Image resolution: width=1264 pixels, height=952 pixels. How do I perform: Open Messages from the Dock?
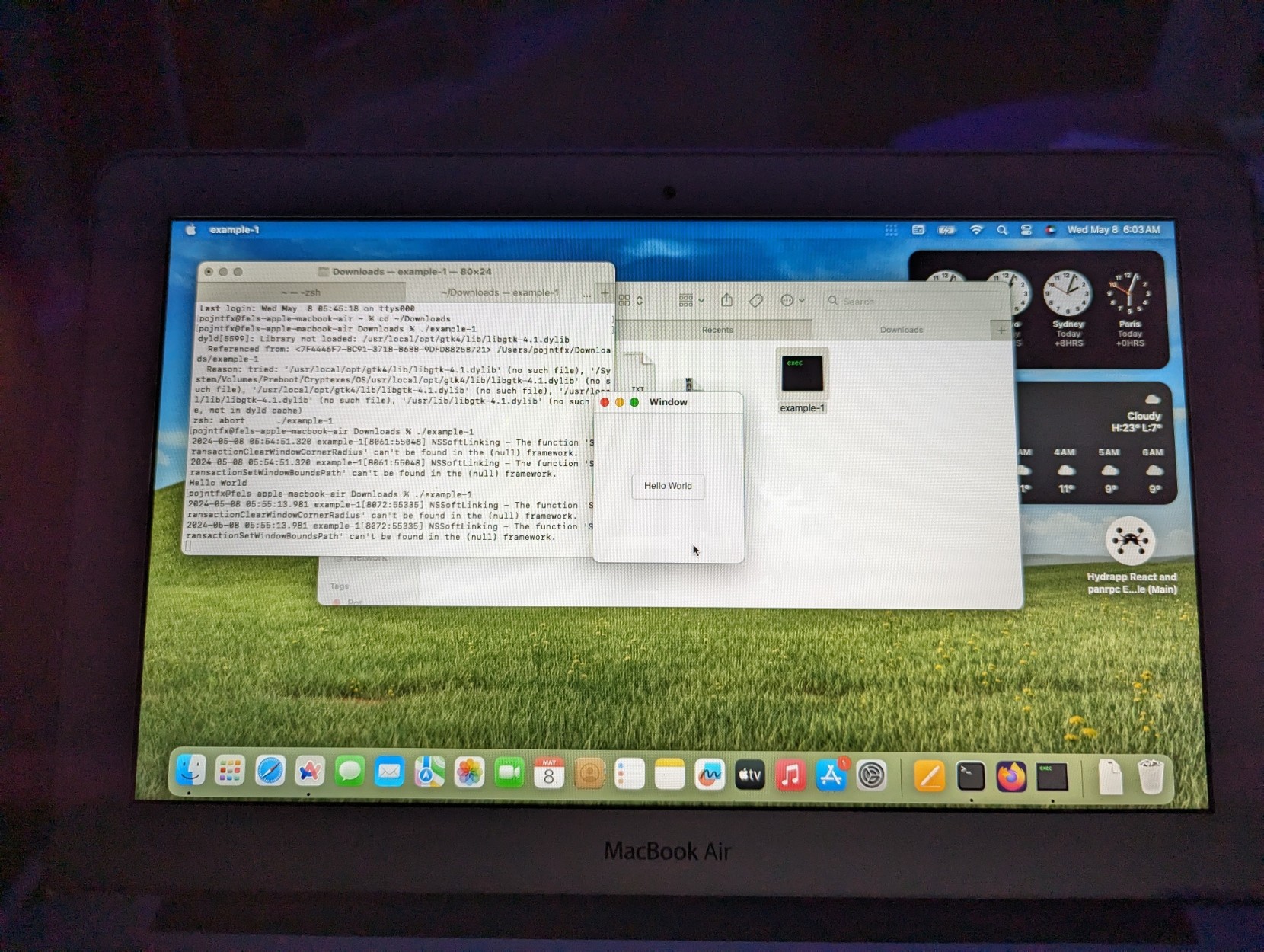click(350, 772)
